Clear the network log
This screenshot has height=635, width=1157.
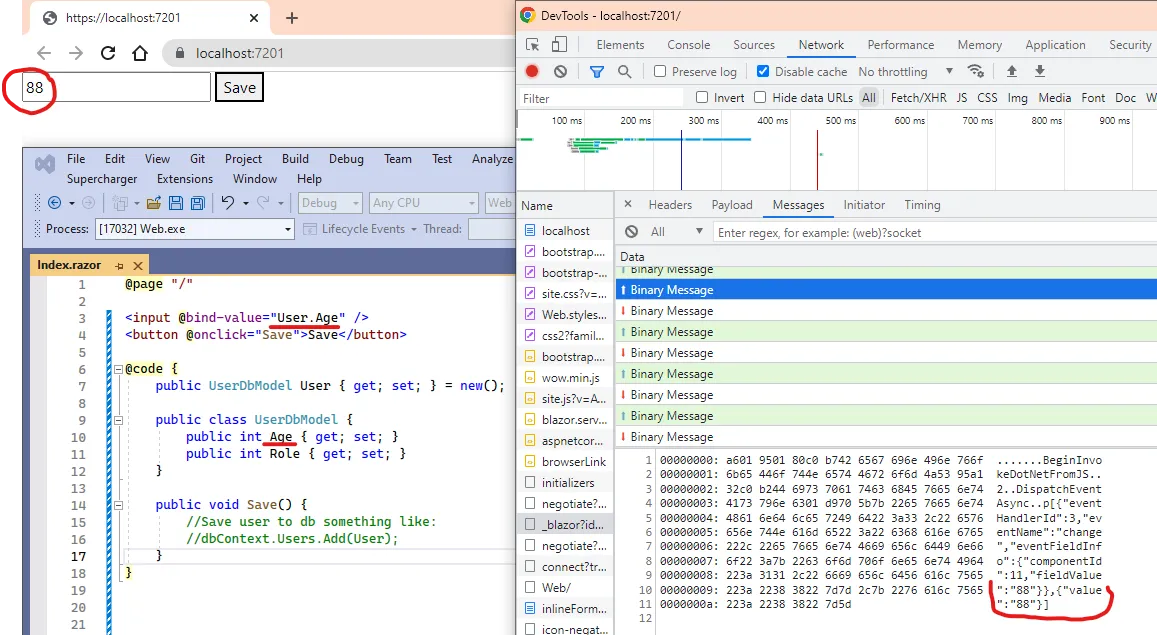560,71
